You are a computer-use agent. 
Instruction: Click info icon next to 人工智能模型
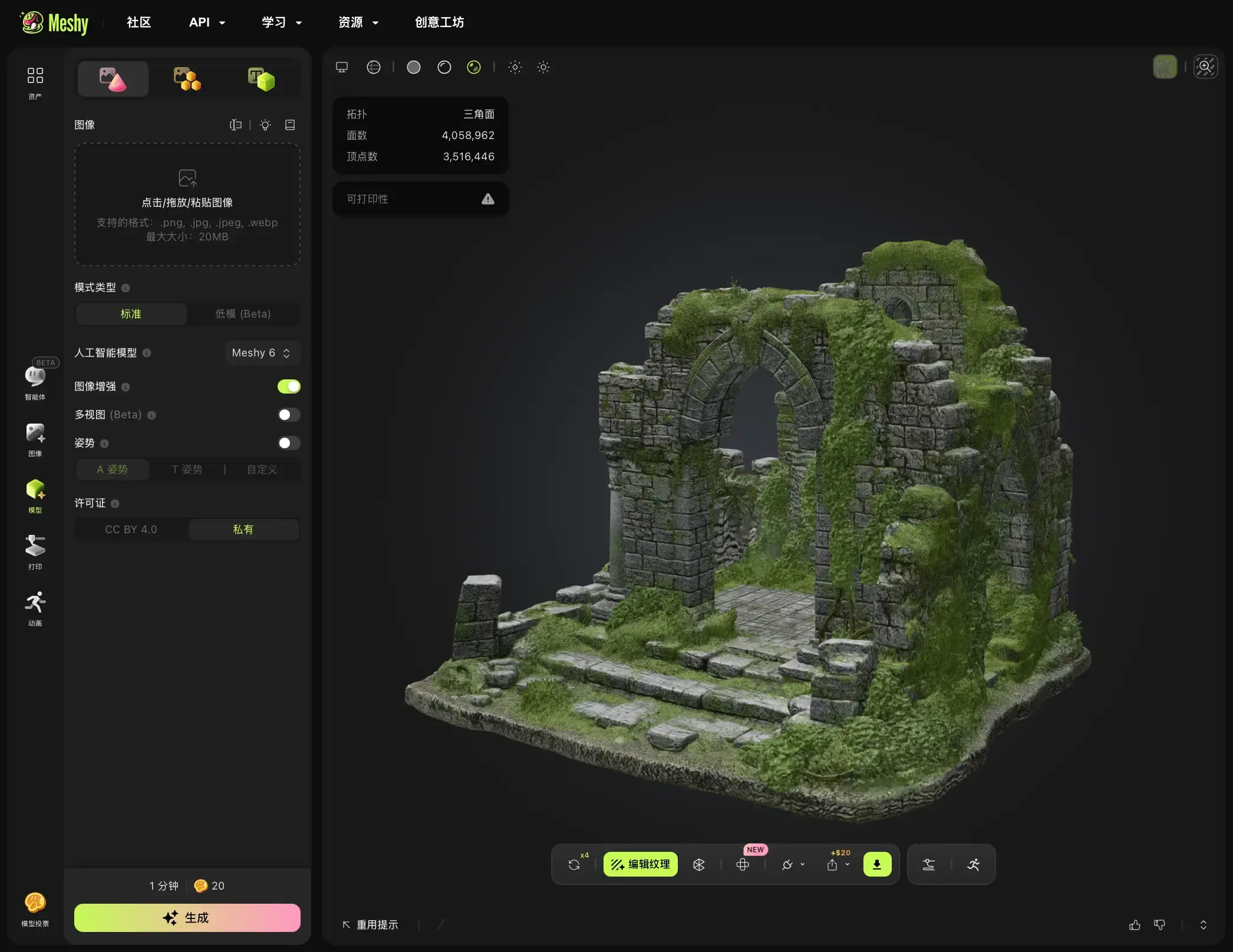coord(147,353)
